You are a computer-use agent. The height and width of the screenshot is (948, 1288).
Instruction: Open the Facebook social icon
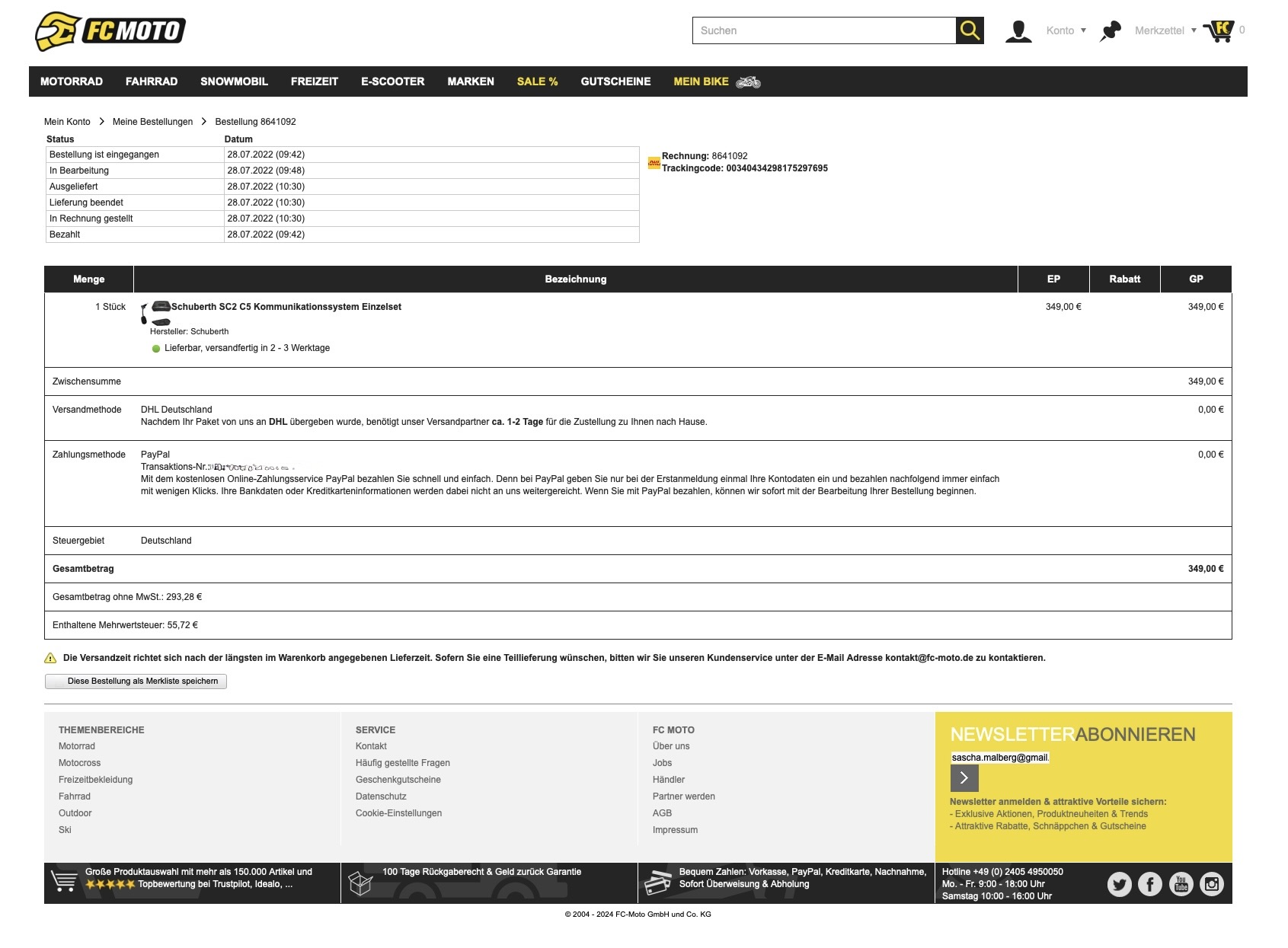(1150, 884)
